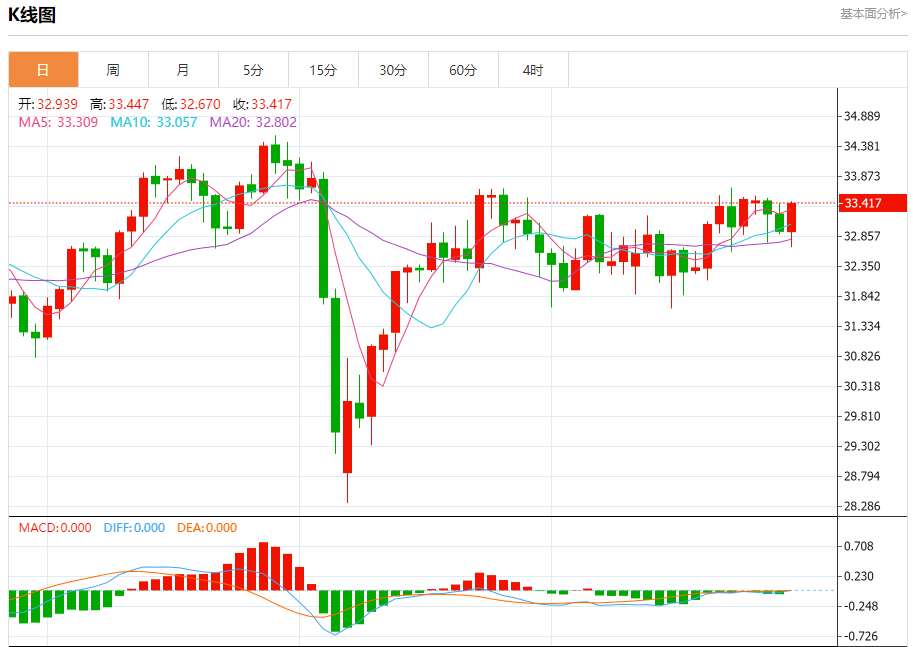Open the 5分 interval tab
The image size is (913, 647).
253,70
